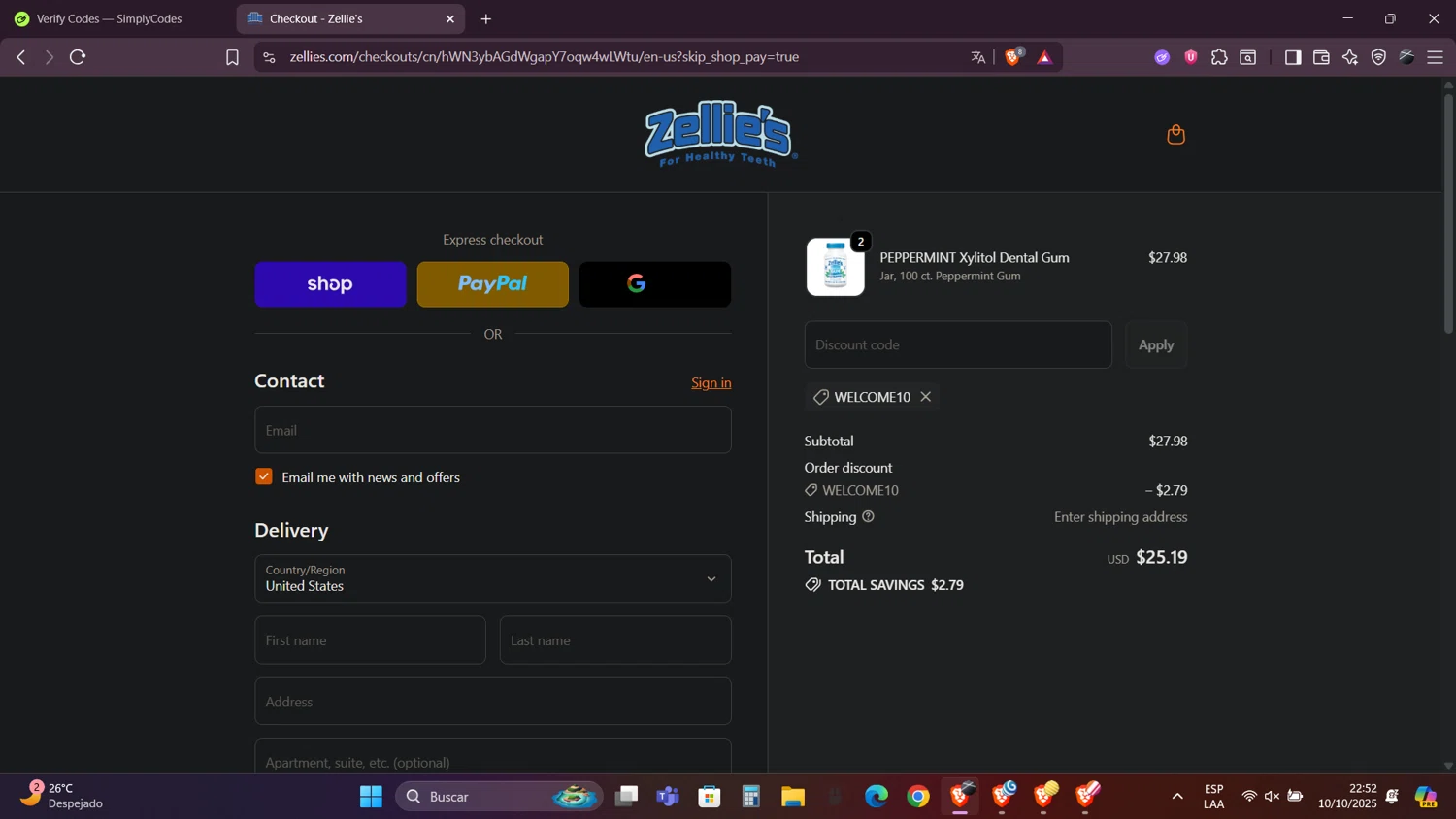The height and width of the screenshot is (819, 1456).
Task: Uncheck Email me with news and offers
Action: click(264, 476)
